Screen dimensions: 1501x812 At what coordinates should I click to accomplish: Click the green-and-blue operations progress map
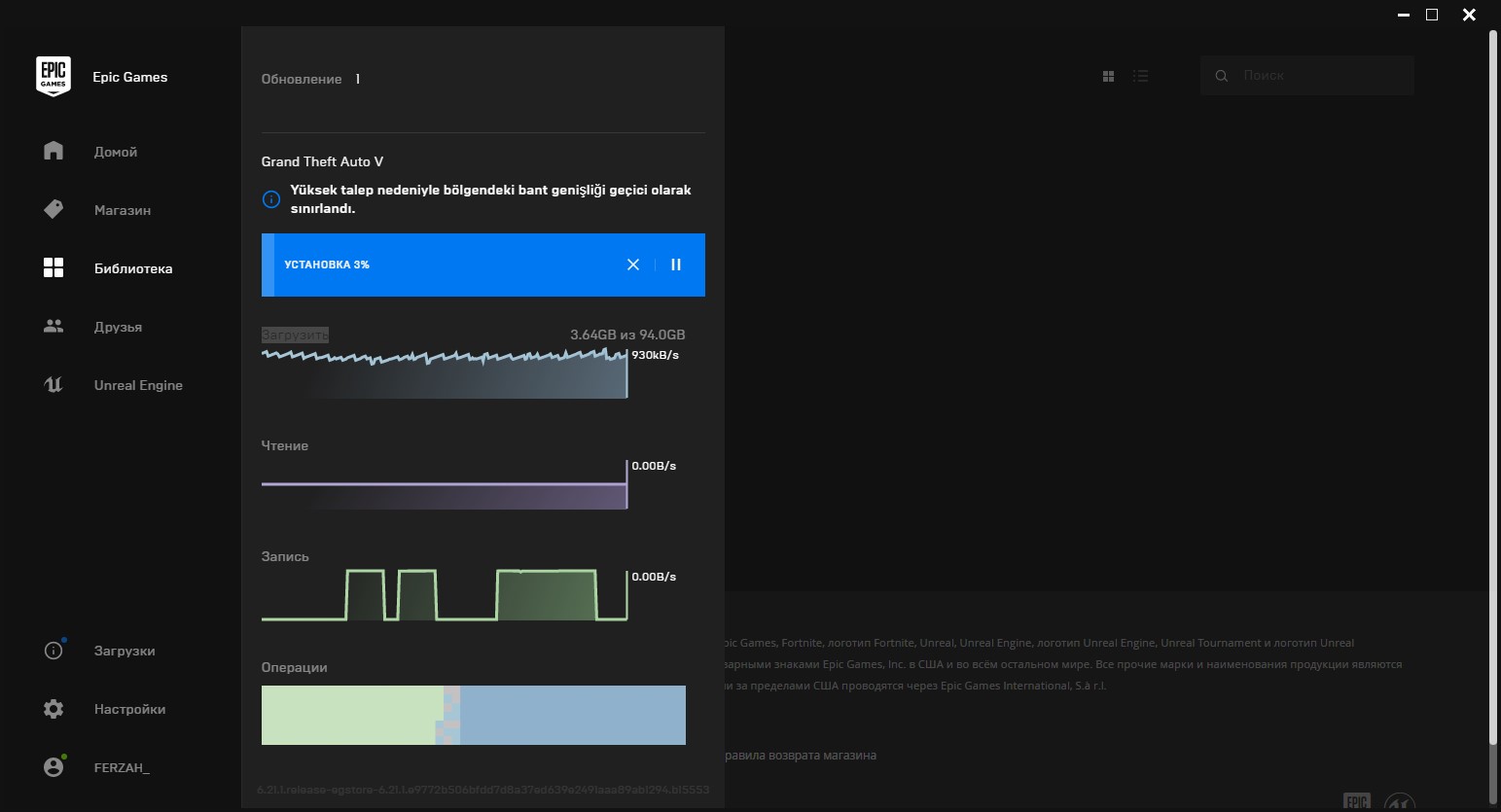[474, 715]
